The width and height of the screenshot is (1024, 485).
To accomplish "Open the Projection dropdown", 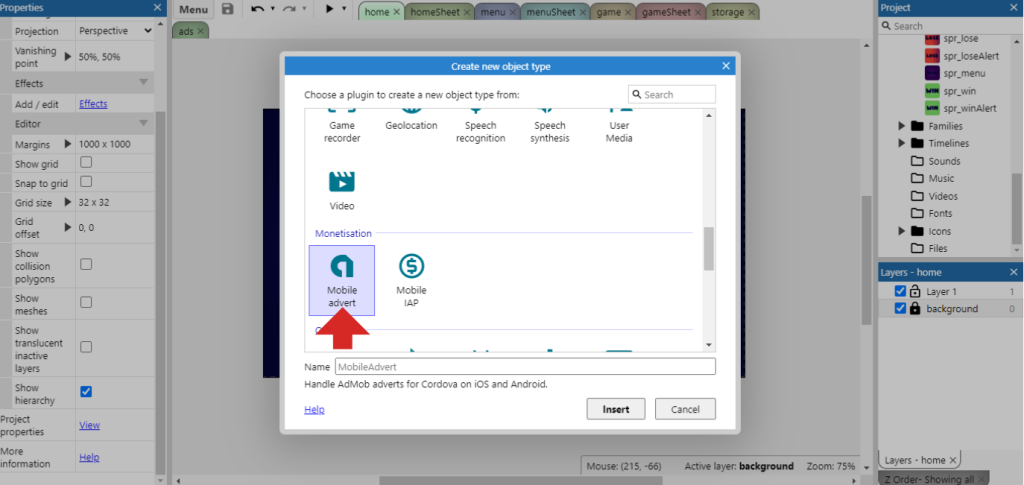I will pyautogui.click(x=114, y=31).
